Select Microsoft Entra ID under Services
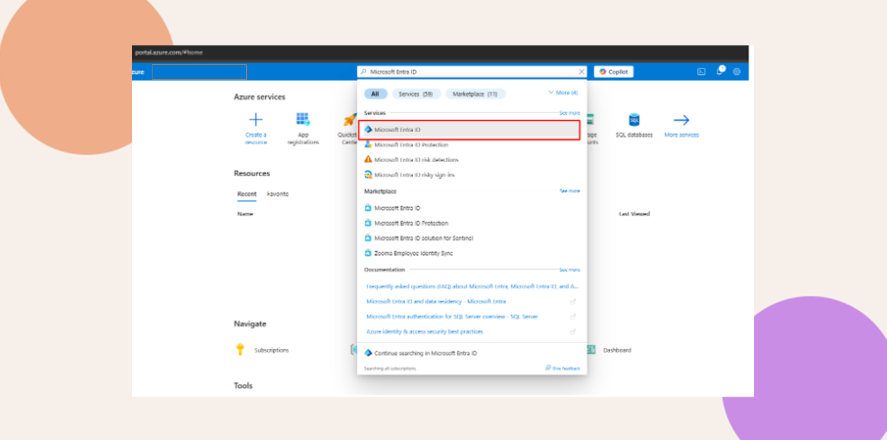This screenshot has height=440, width=887. point(469,130)
